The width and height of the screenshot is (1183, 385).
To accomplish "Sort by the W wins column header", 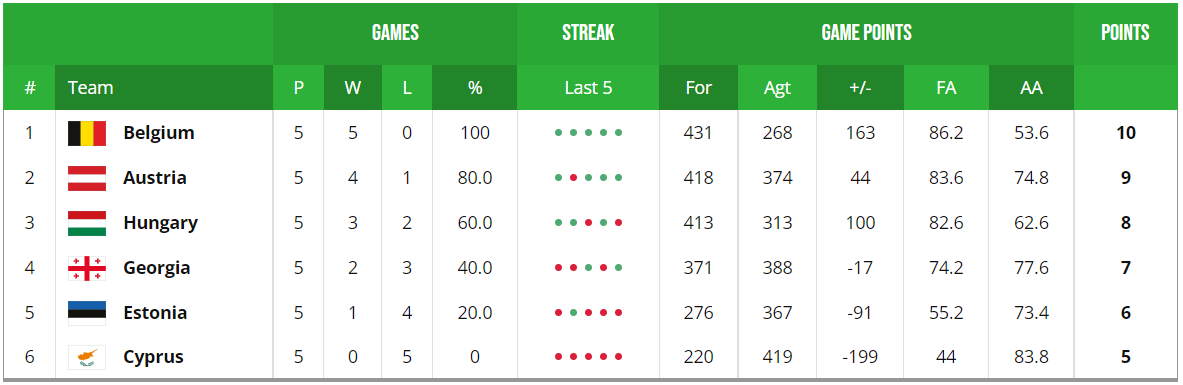I will (352, 88).
